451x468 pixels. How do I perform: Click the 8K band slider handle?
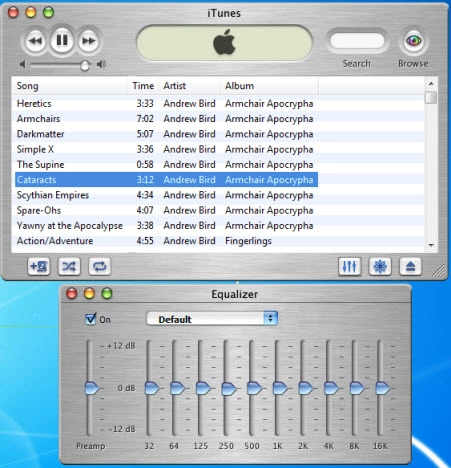pyautogui.click(x=357, y=388)
